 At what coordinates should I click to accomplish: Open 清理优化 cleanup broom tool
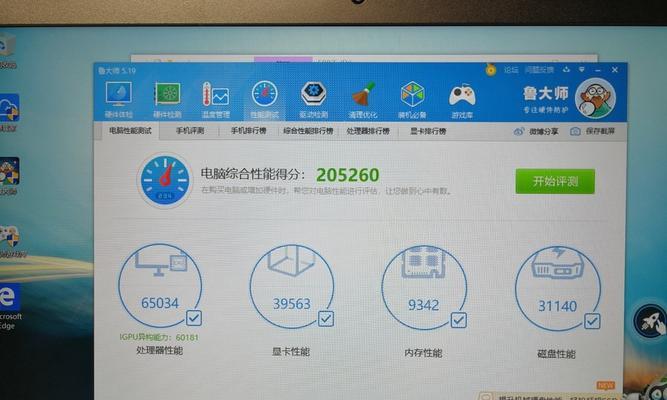pyautogui.click(x=363, y=100)
